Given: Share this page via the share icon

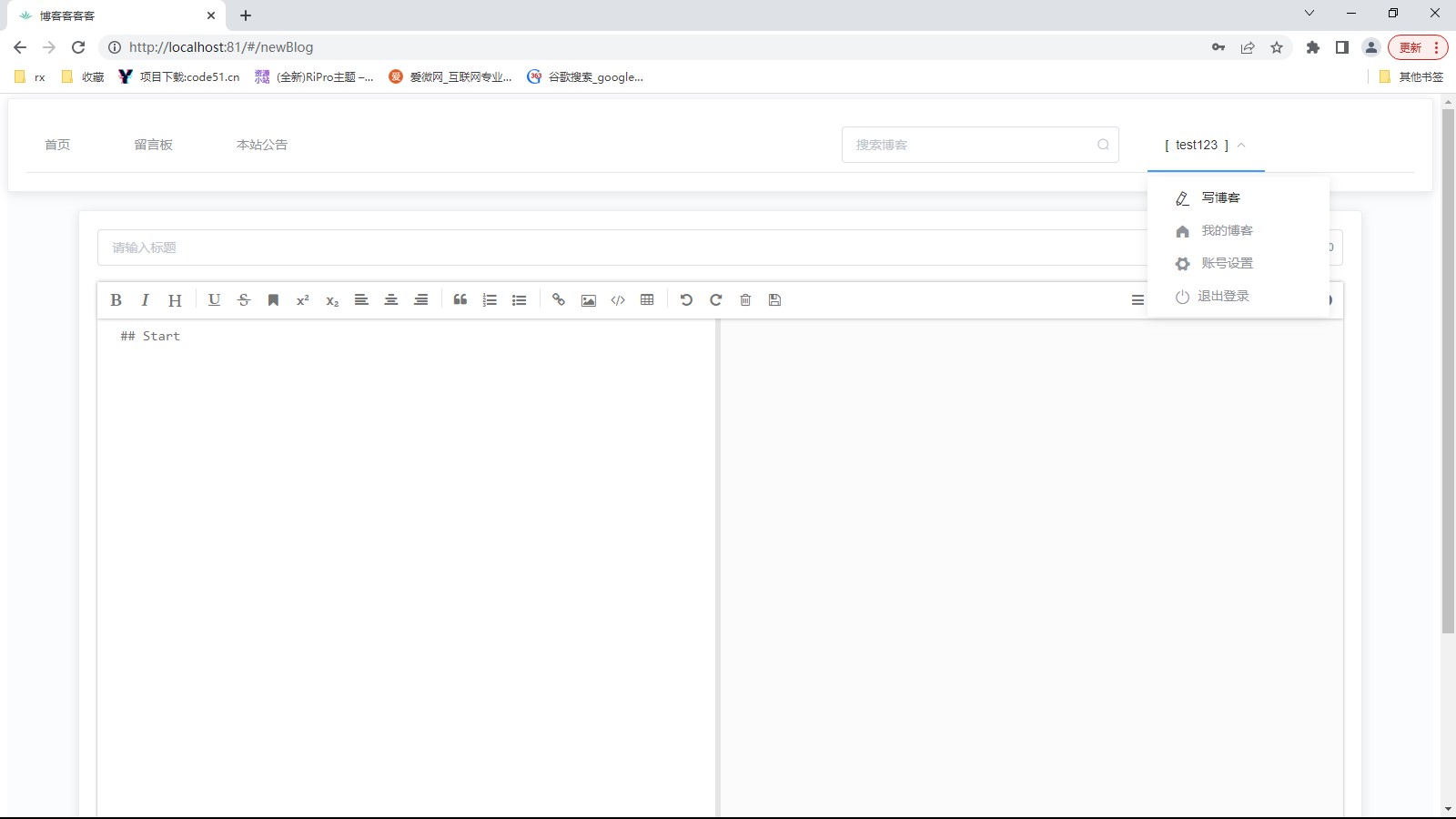Looking at the screenshot, I should point(1248,47).
